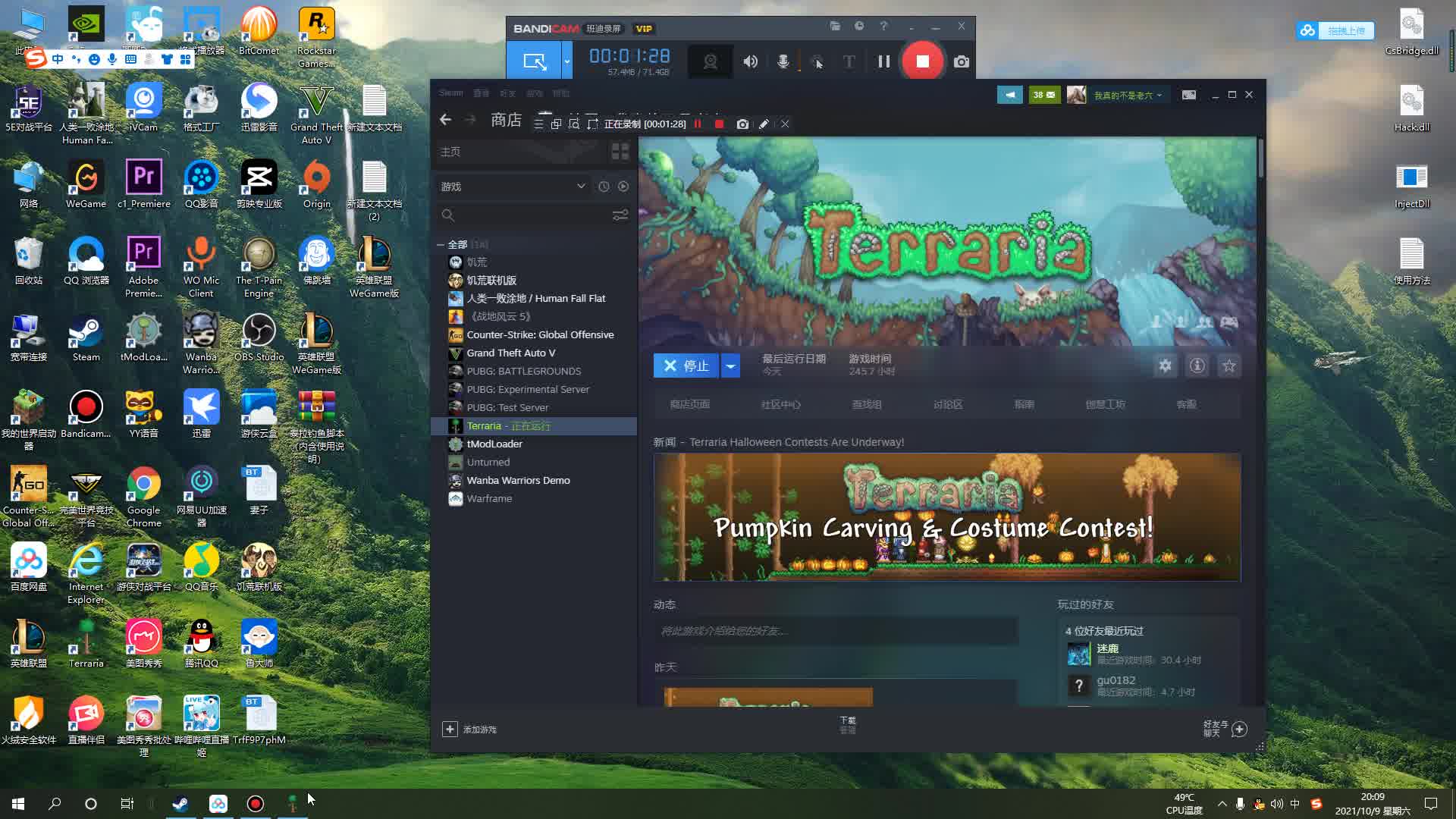Switch to library collections grid view
This screenshot has height=819, width=1456.
tap(620, 152)
